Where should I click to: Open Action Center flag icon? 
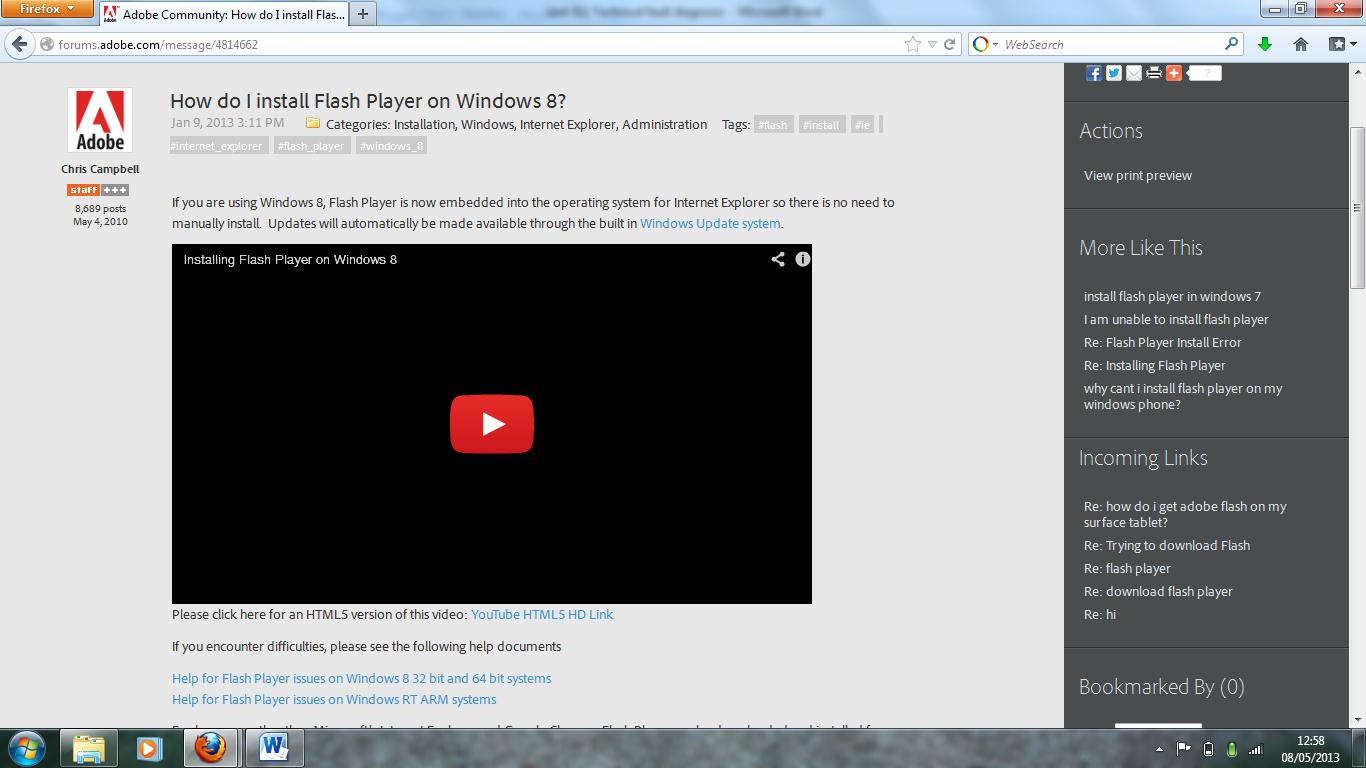click(x=1183, y=748)
